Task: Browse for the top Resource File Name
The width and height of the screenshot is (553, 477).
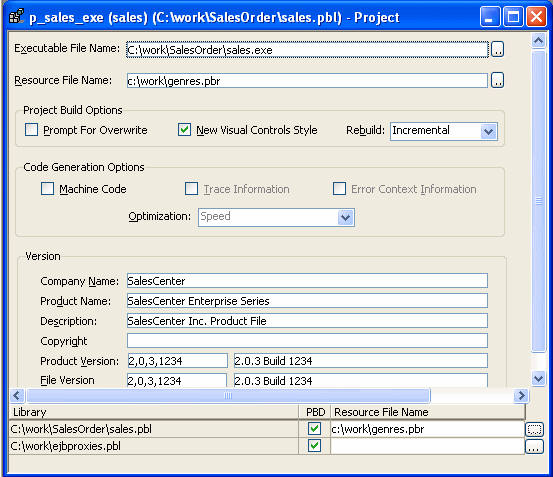Action: (497, 80)
